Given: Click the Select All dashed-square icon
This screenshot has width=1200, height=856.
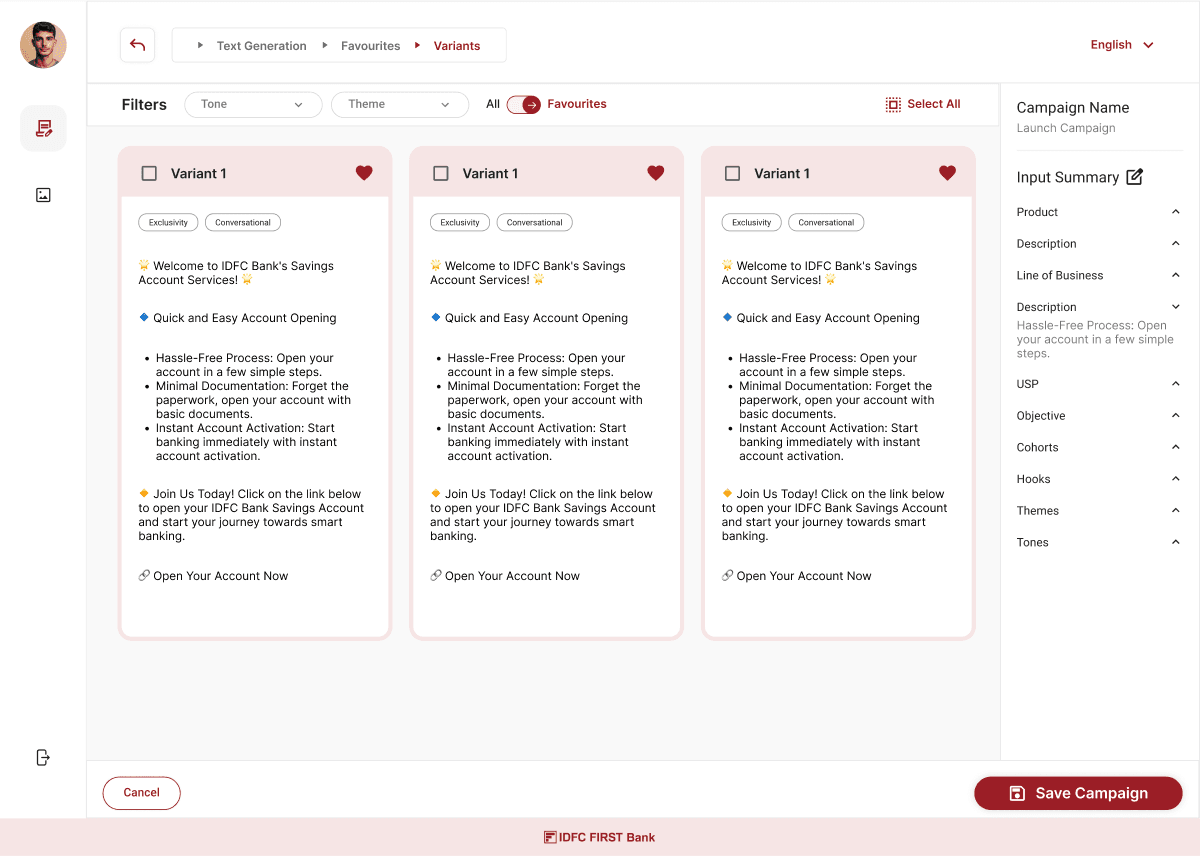Looking at the screenshot, I should tap(893, 104).
